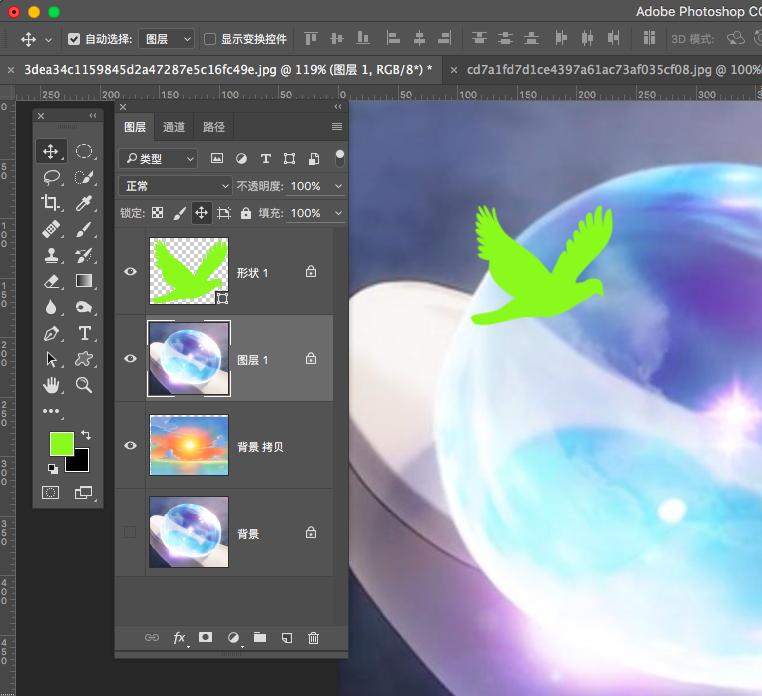Select the Horizontal Type tool

click(84, 333)
